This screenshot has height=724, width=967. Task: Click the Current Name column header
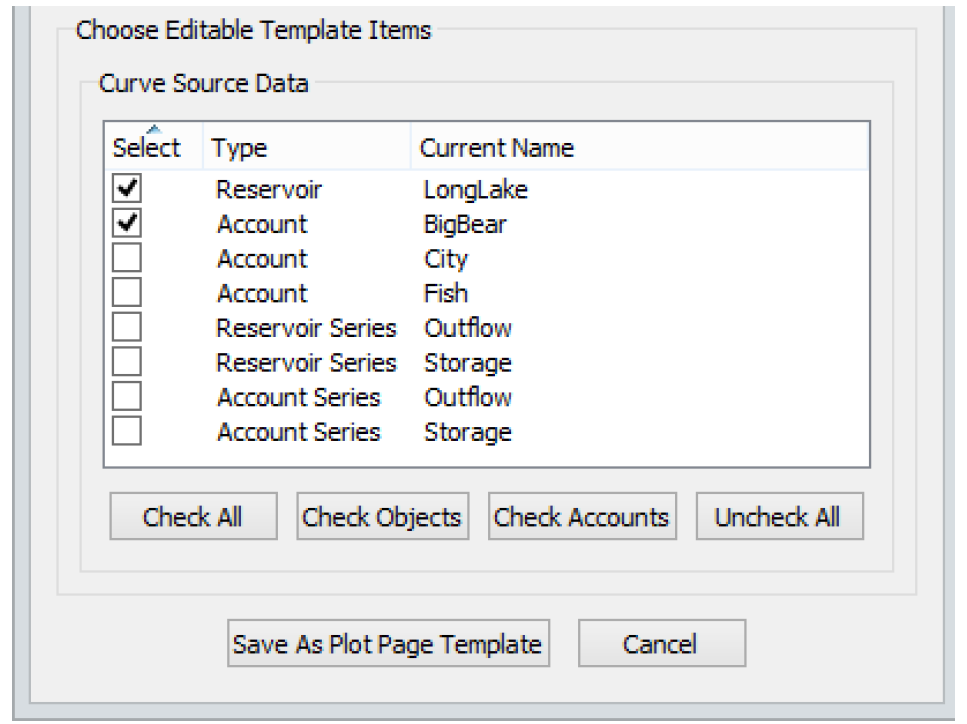[x=496, y=149]
